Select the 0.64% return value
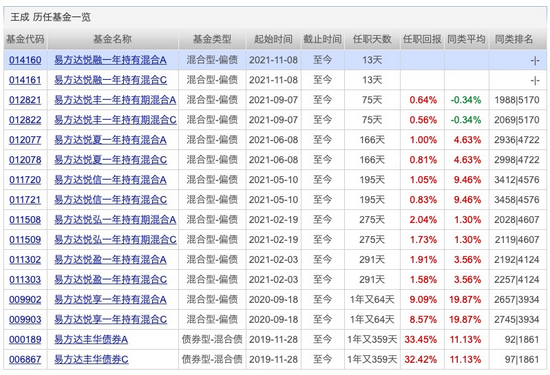The width and height of the screenshot is (550, 375). [423, 100]
